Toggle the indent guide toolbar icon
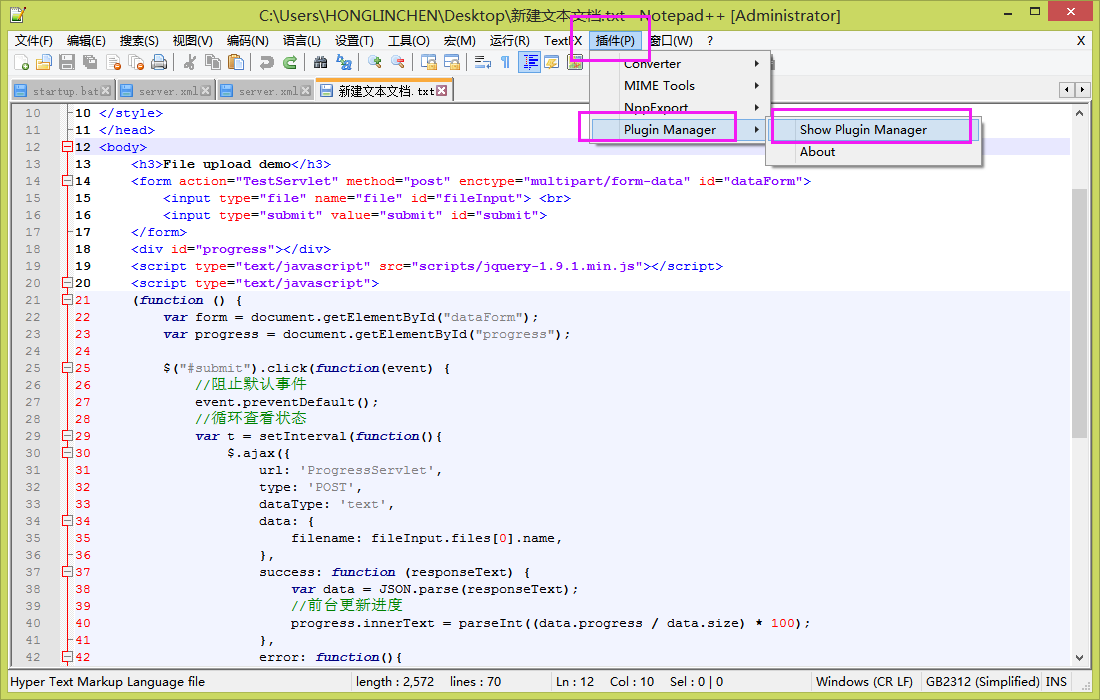The height and width of the screenshot is (700, 1100). (529, 63)
